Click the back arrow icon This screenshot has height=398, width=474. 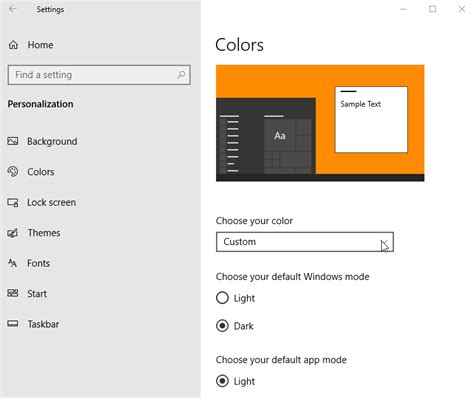click(x=13, y=9)
